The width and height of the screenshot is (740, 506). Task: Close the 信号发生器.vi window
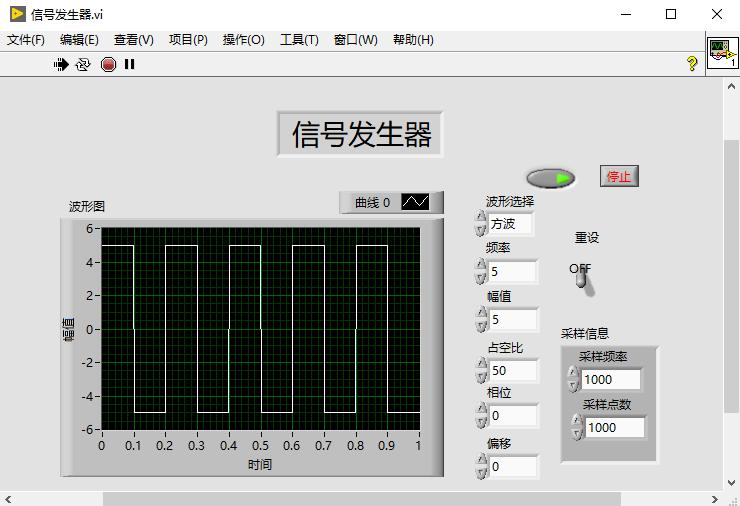pyautogui.click(x=716, y=14)
